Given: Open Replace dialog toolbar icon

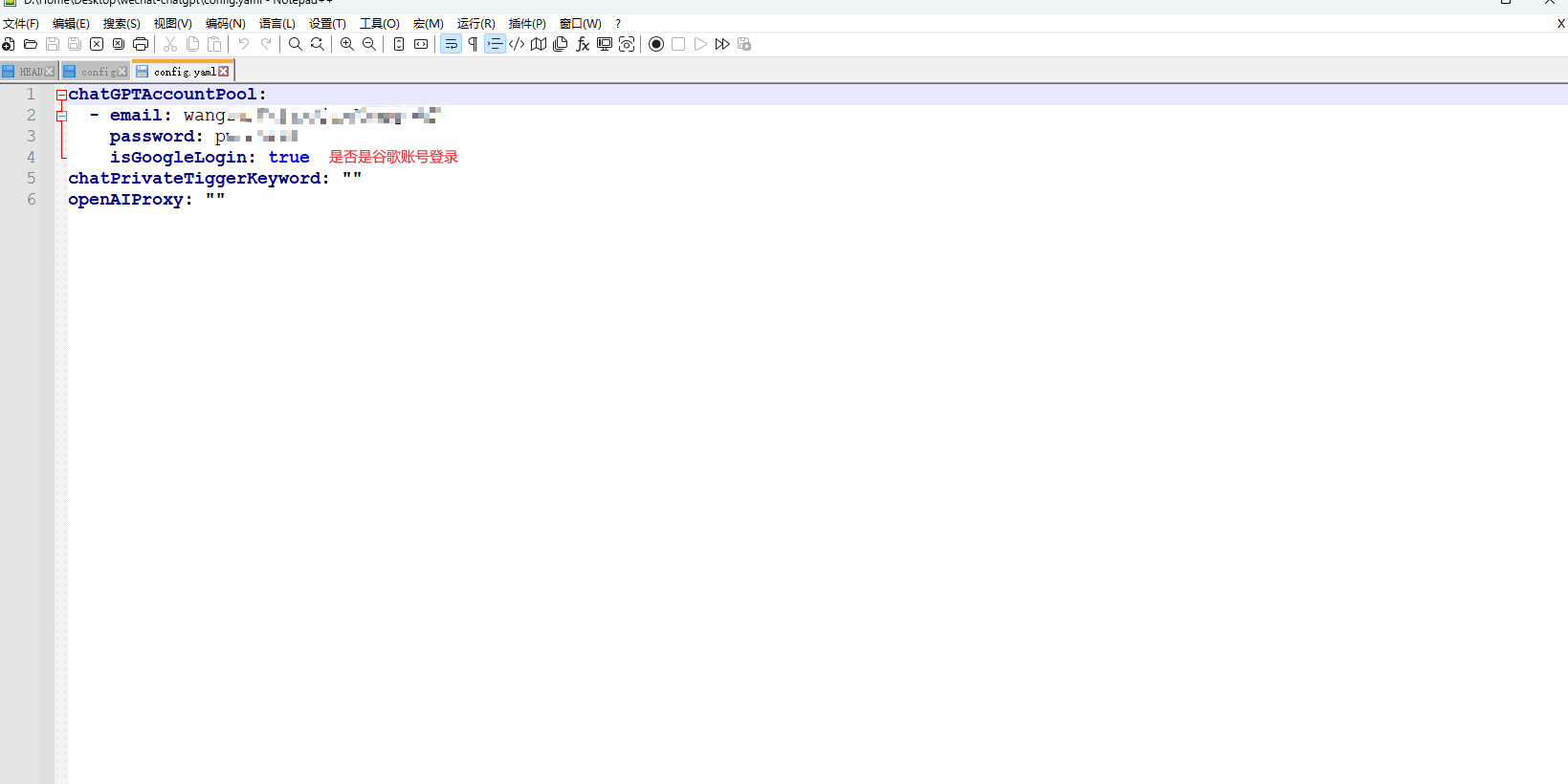Looking at the screenshot, I should pos(318,44).
